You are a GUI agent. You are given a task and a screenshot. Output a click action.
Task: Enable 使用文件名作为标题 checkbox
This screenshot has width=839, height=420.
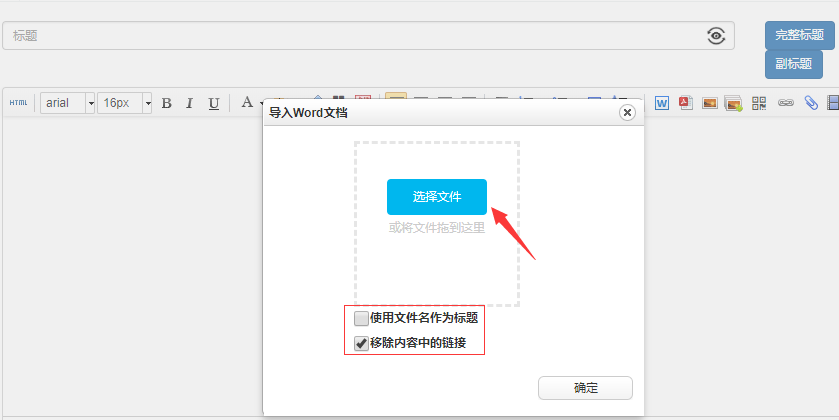click(362, 319)
